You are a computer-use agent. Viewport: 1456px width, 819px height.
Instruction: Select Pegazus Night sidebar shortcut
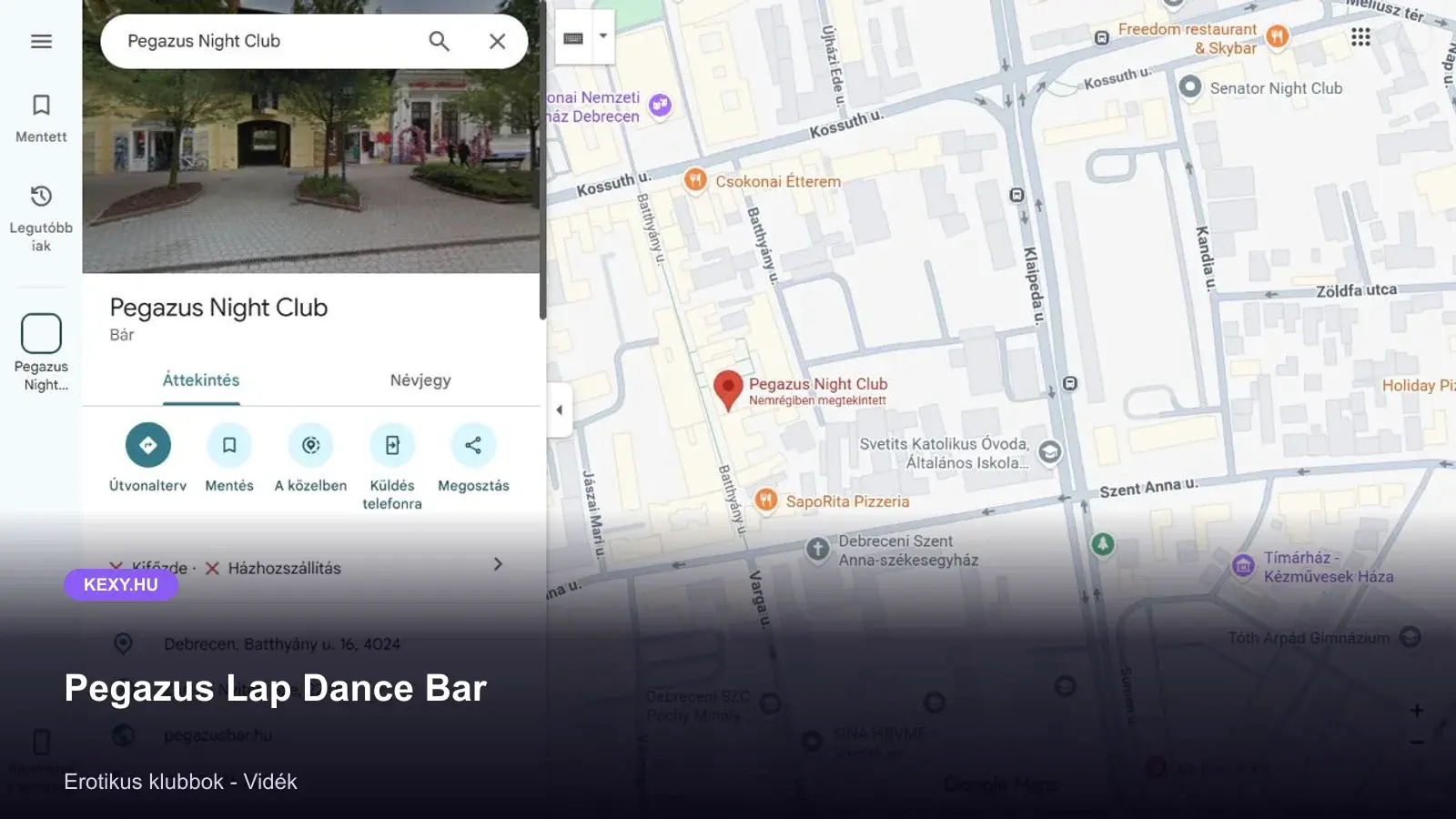pyautogui.click(x=41, y=353)
